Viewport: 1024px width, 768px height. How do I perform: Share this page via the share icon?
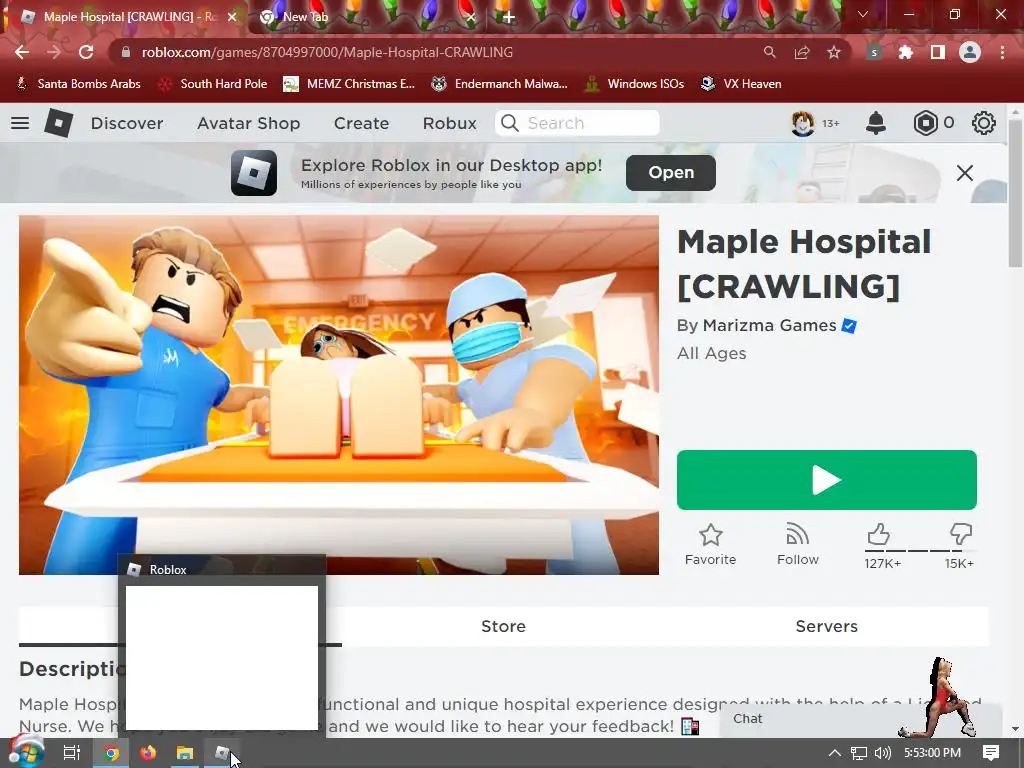[x=802, y=52]
